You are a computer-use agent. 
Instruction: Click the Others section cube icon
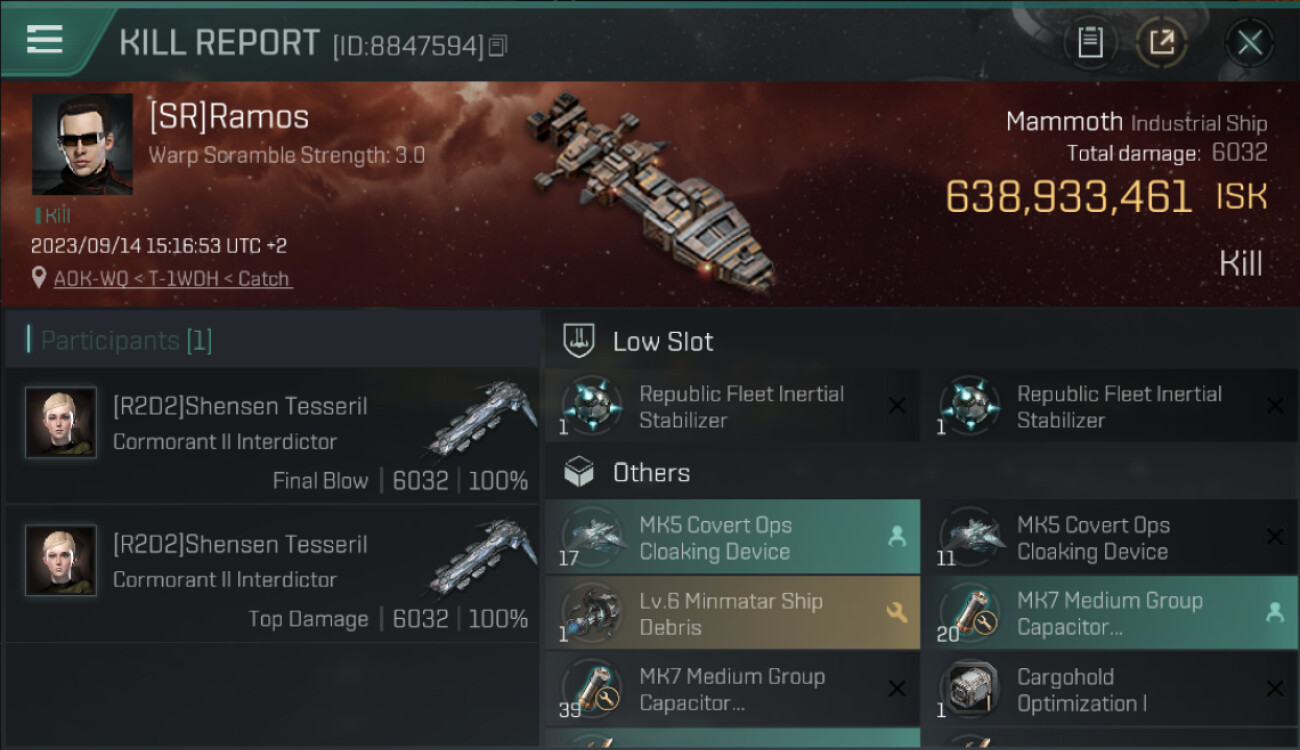(580, 473)
